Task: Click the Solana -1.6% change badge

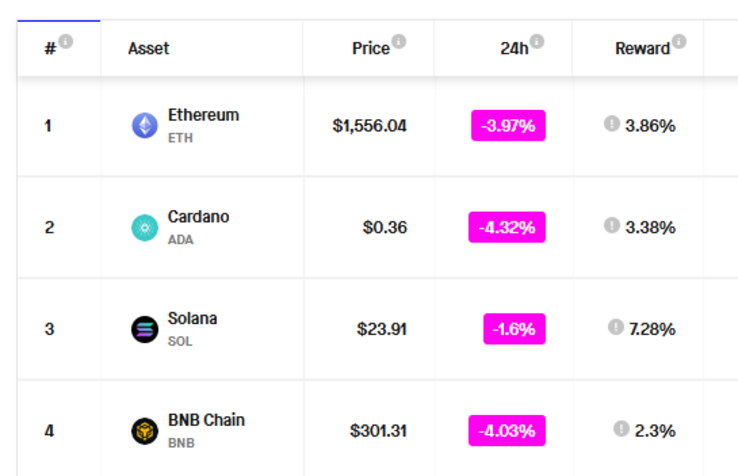Action: 514,329
